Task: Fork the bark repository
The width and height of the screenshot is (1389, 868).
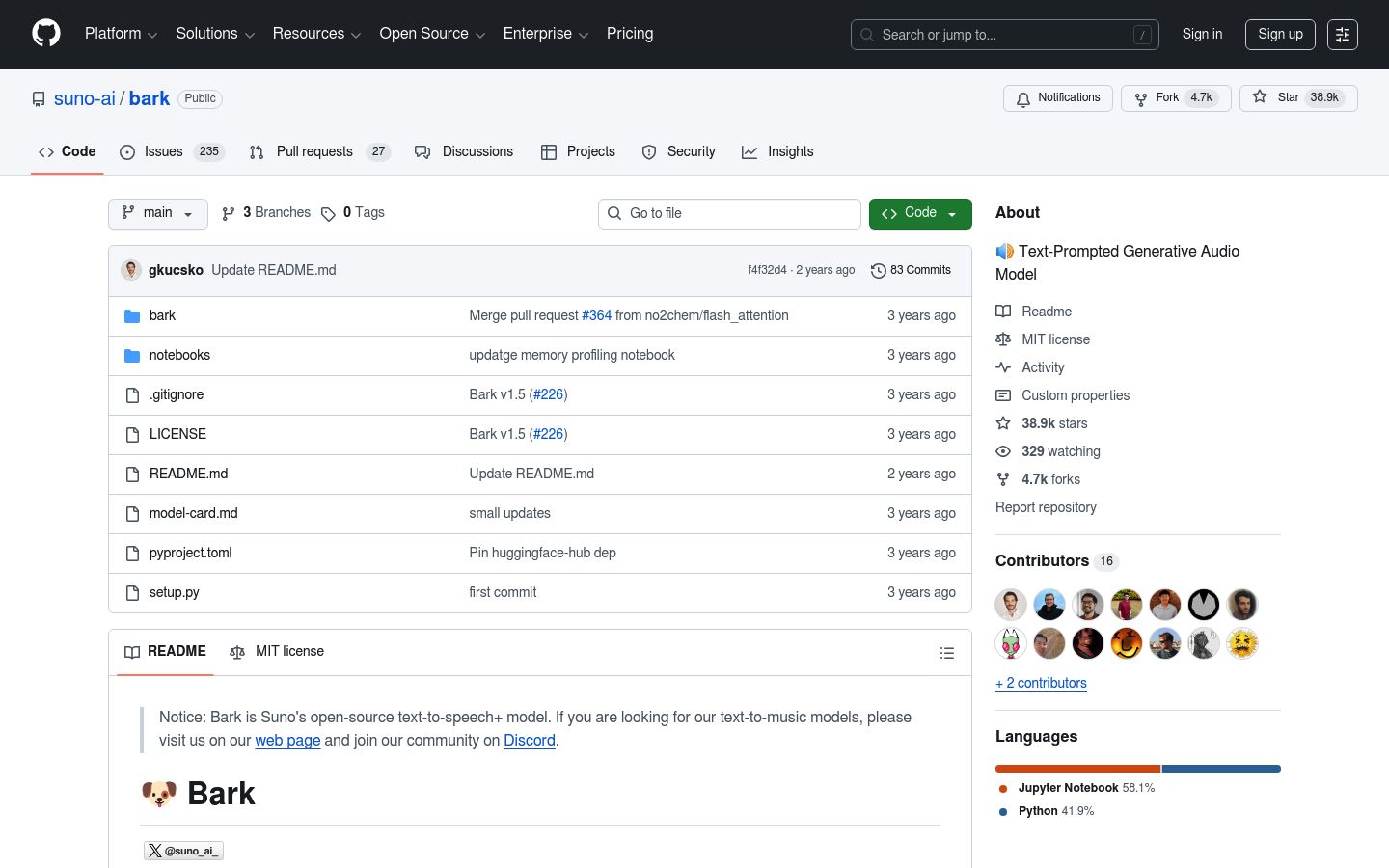Action: pos(1176,98)
